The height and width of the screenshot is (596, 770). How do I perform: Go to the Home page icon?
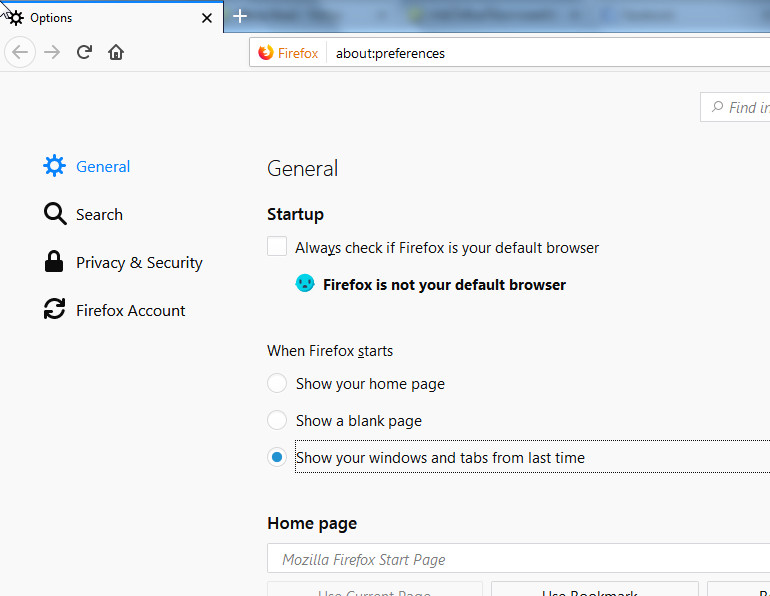click(116, 52)
